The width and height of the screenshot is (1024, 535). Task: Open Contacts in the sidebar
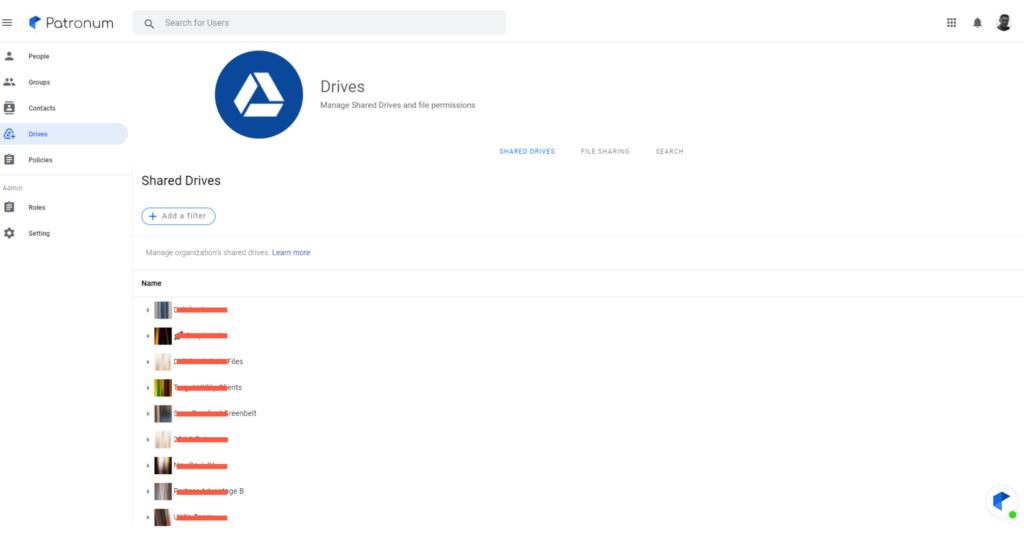coord(64,108)
